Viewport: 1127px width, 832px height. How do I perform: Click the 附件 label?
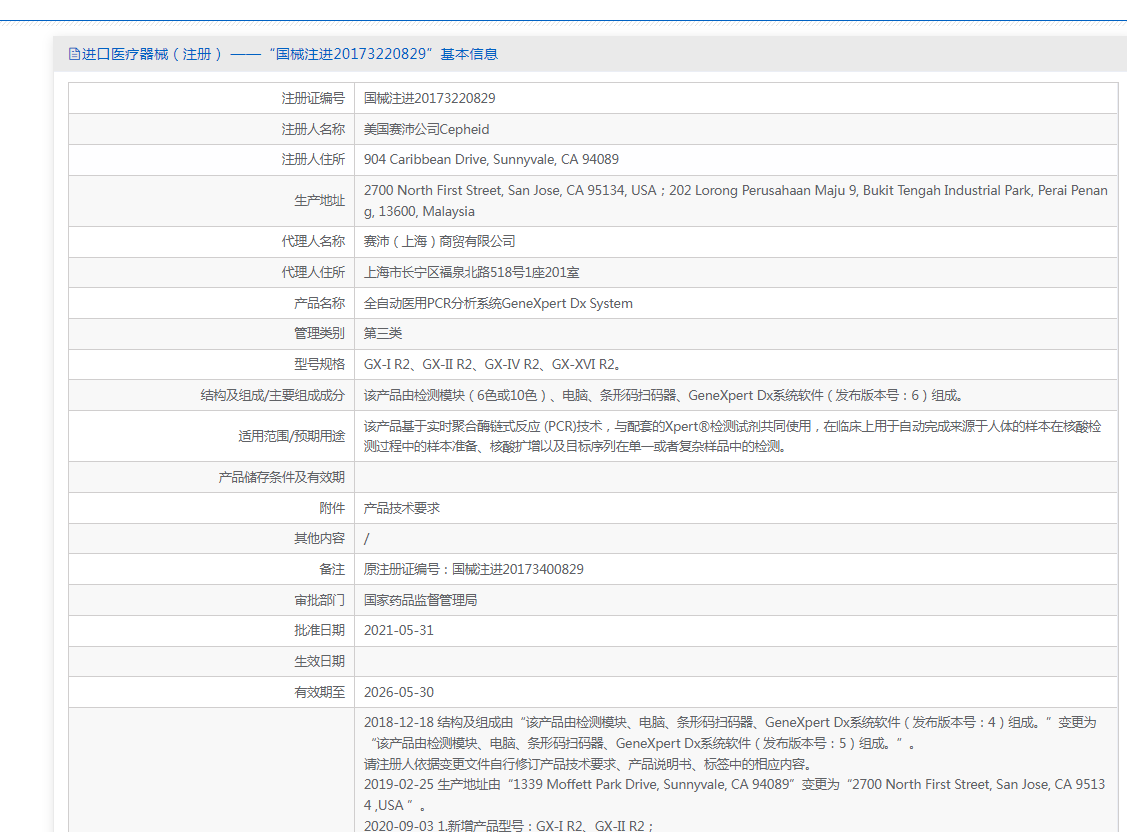point(332,508)
